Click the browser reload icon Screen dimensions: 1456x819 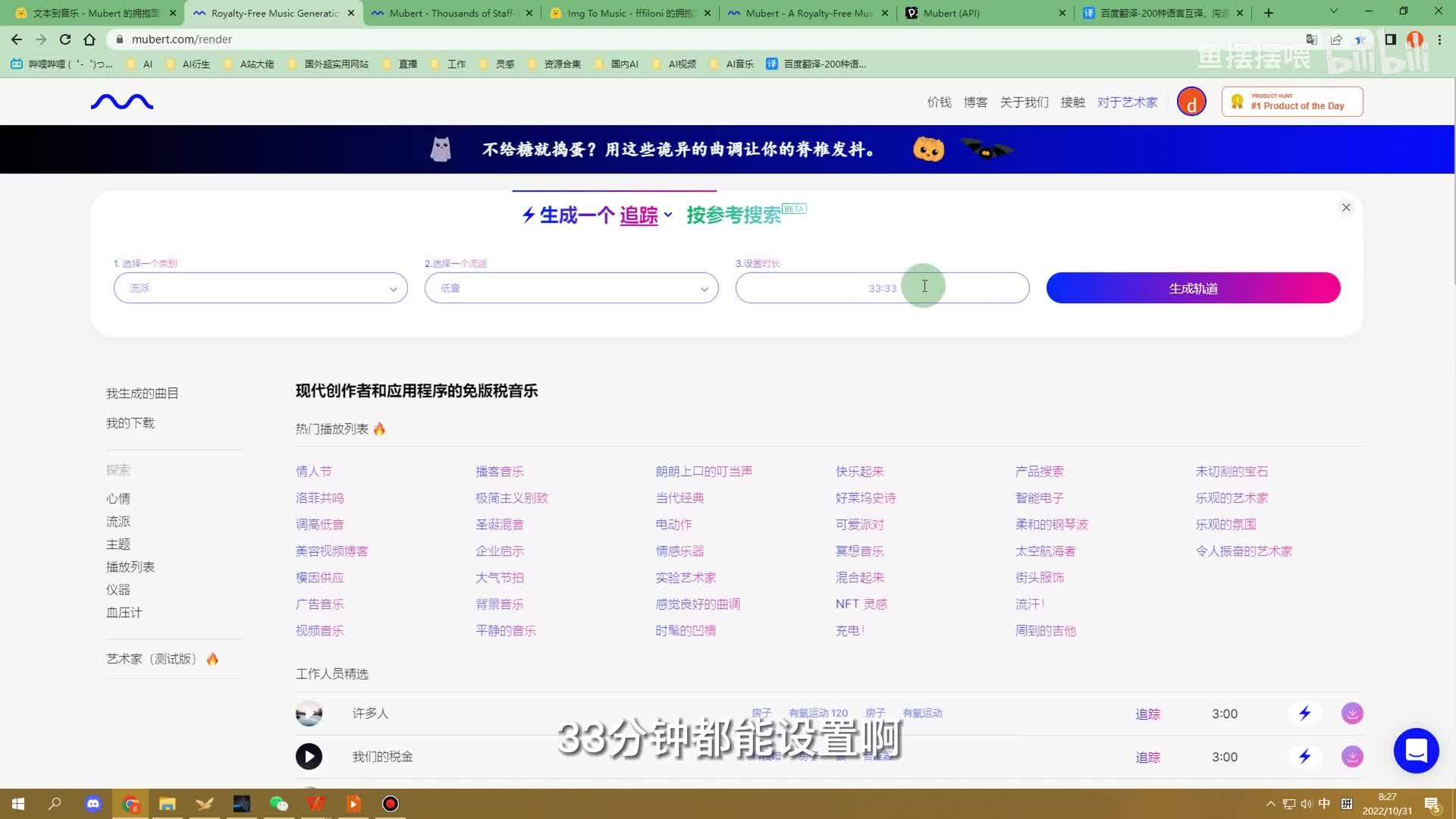pos(65,39)
